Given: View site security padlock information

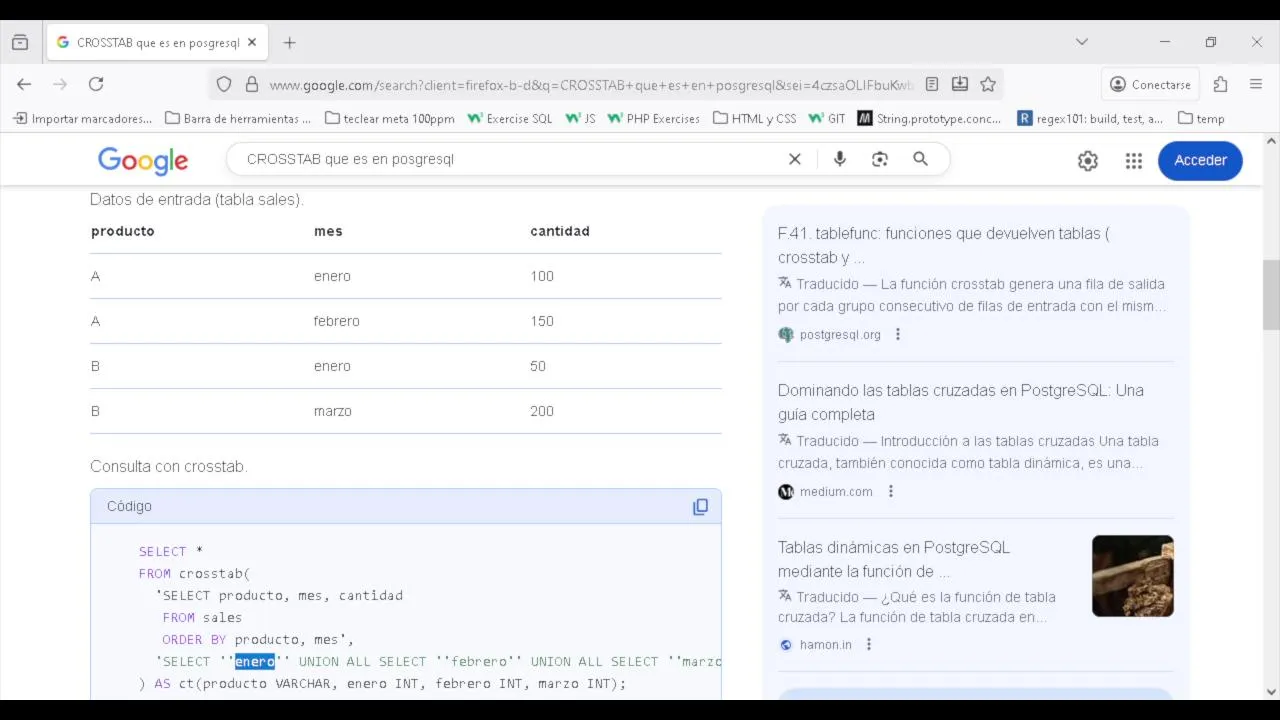Looking at the screenshot, I should click(252, 85).
